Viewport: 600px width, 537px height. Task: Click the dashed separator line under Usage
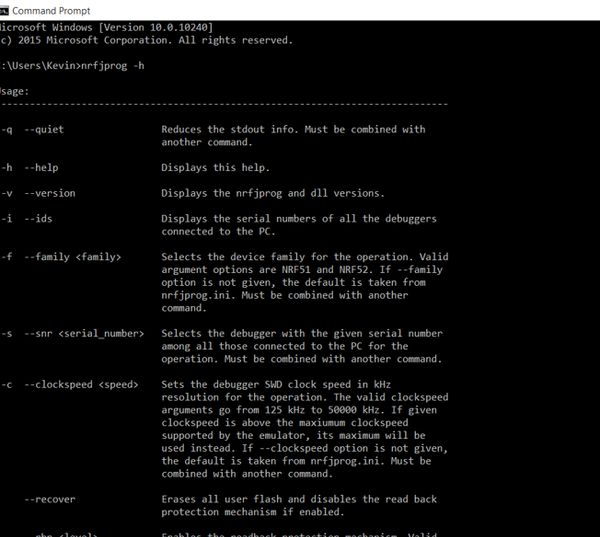point(224,104)
